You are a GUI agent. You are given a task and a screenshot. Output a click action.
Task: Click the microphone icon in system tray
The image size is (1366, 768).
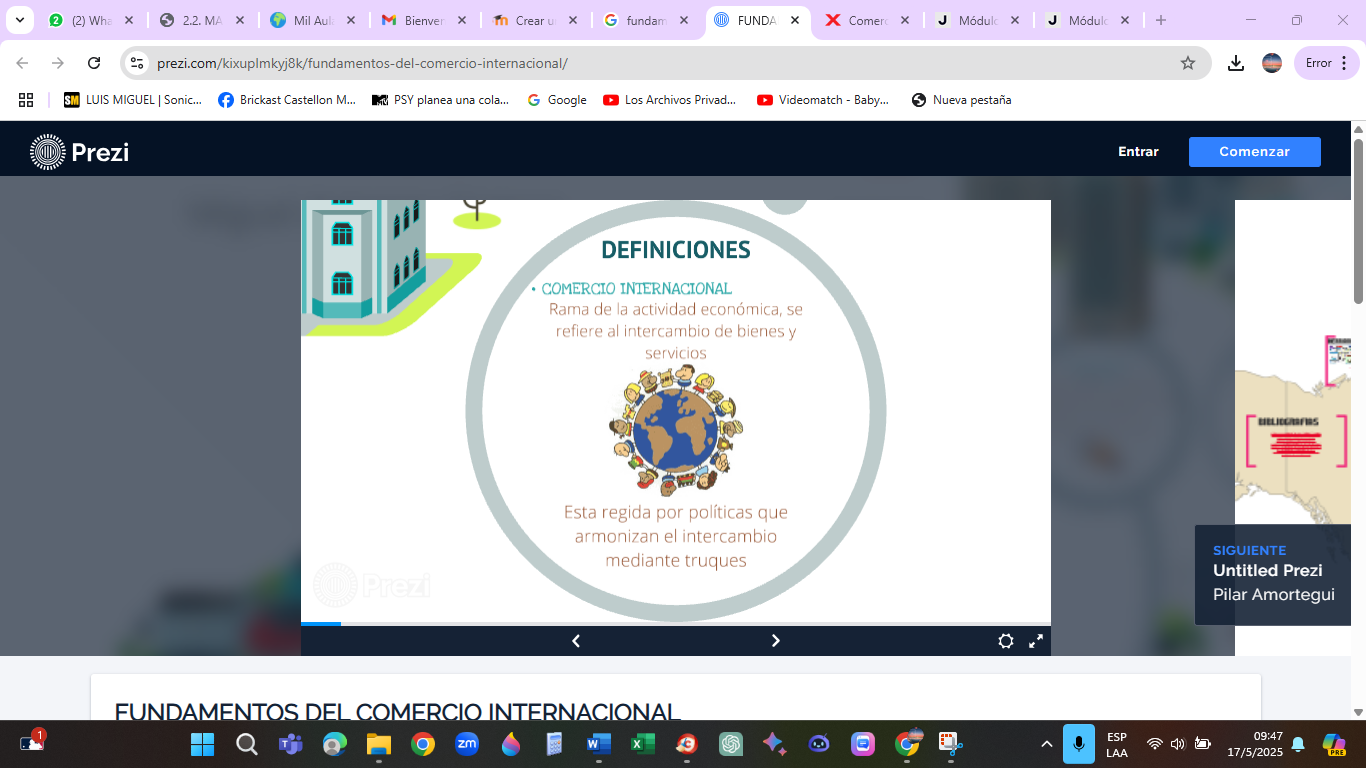[1079, 744]
